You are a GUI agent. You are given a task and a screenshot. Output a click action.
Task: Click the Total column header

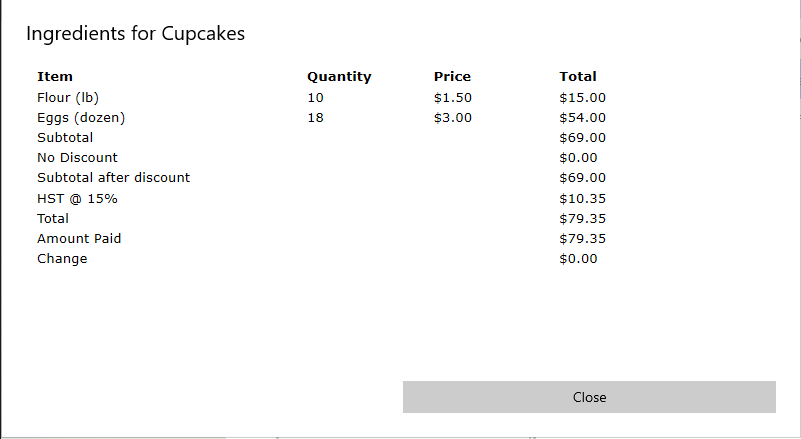(x=578, y=77)
